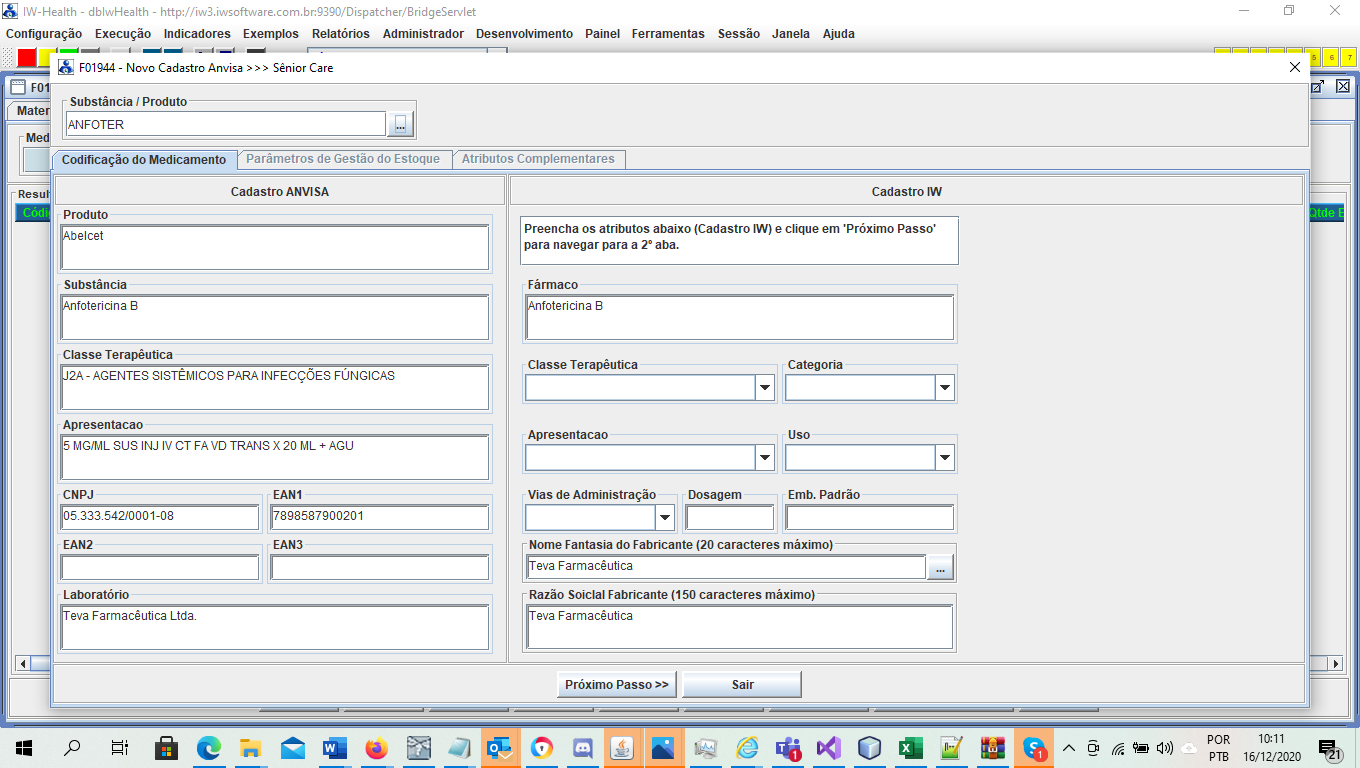Image resolution: width=1360 pixels, height=768 pixels.
Task: Click into the Dosagem input field
Action: click(730, 518)
